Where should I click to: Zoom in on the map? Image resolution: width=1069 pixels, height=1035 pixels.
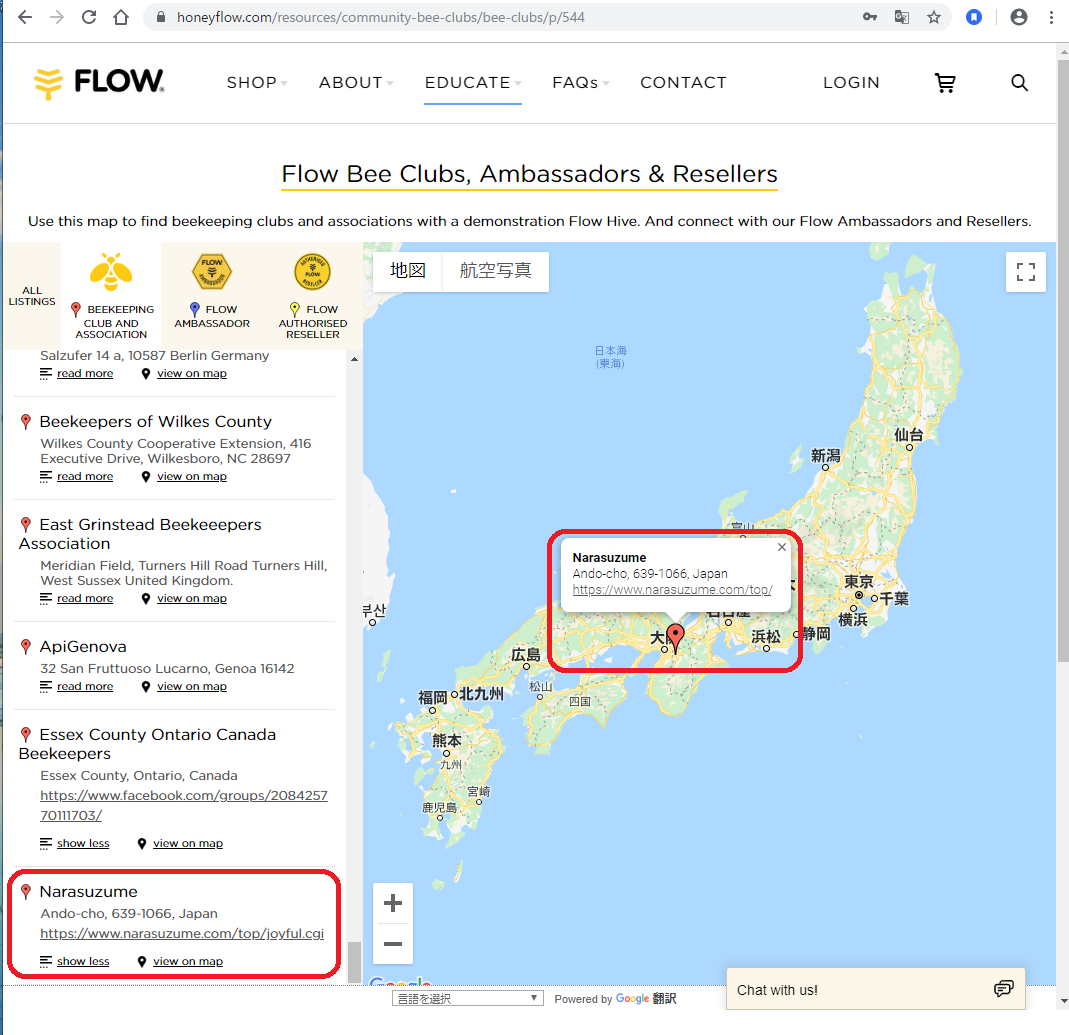click(393, 903)
